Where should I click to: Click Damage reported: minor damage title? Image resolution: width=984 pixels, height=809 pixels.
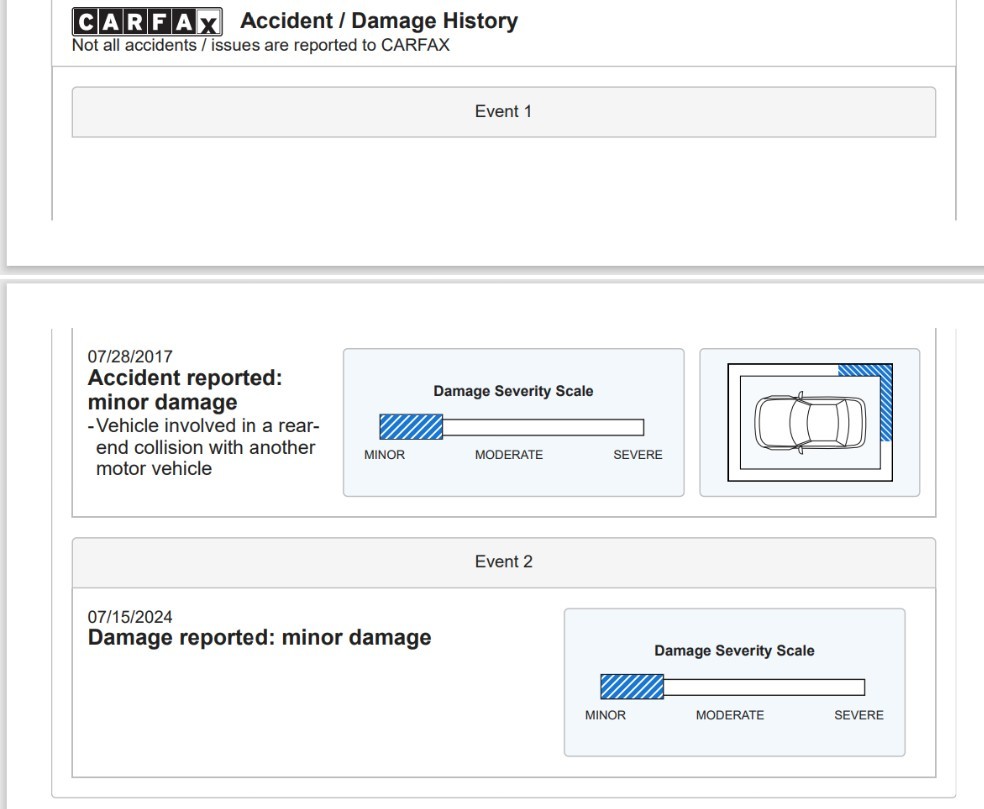[x=260, y=638]
